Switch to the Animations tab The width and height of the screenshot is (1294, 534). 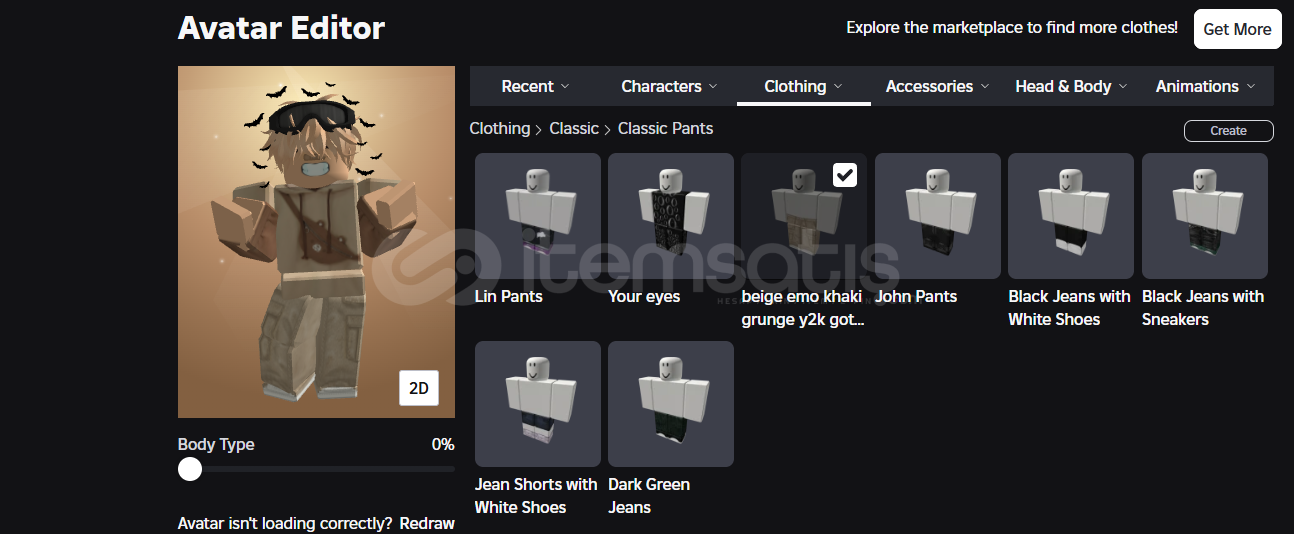click(1205, 86)
